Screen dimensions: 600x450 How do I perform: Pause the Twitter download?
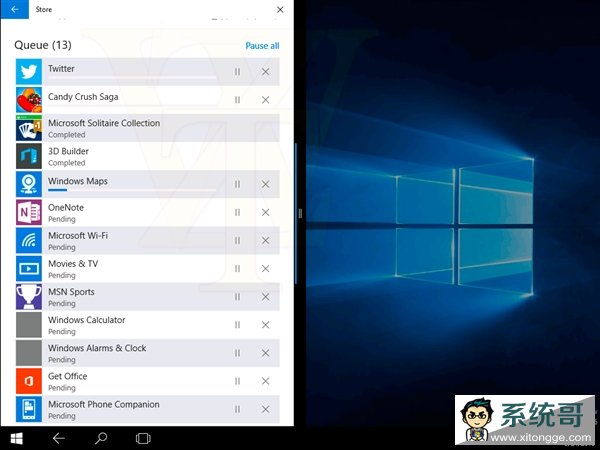(x=237, y=72)
